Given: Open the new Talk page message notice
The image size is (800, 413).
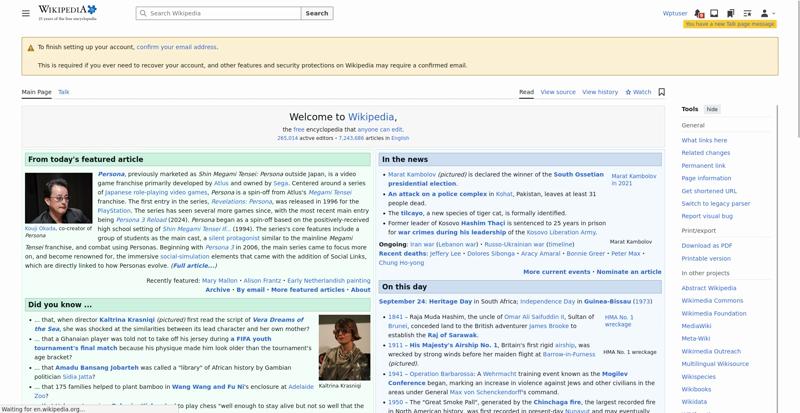Looking at the screenshot, I should pos(730,24).
